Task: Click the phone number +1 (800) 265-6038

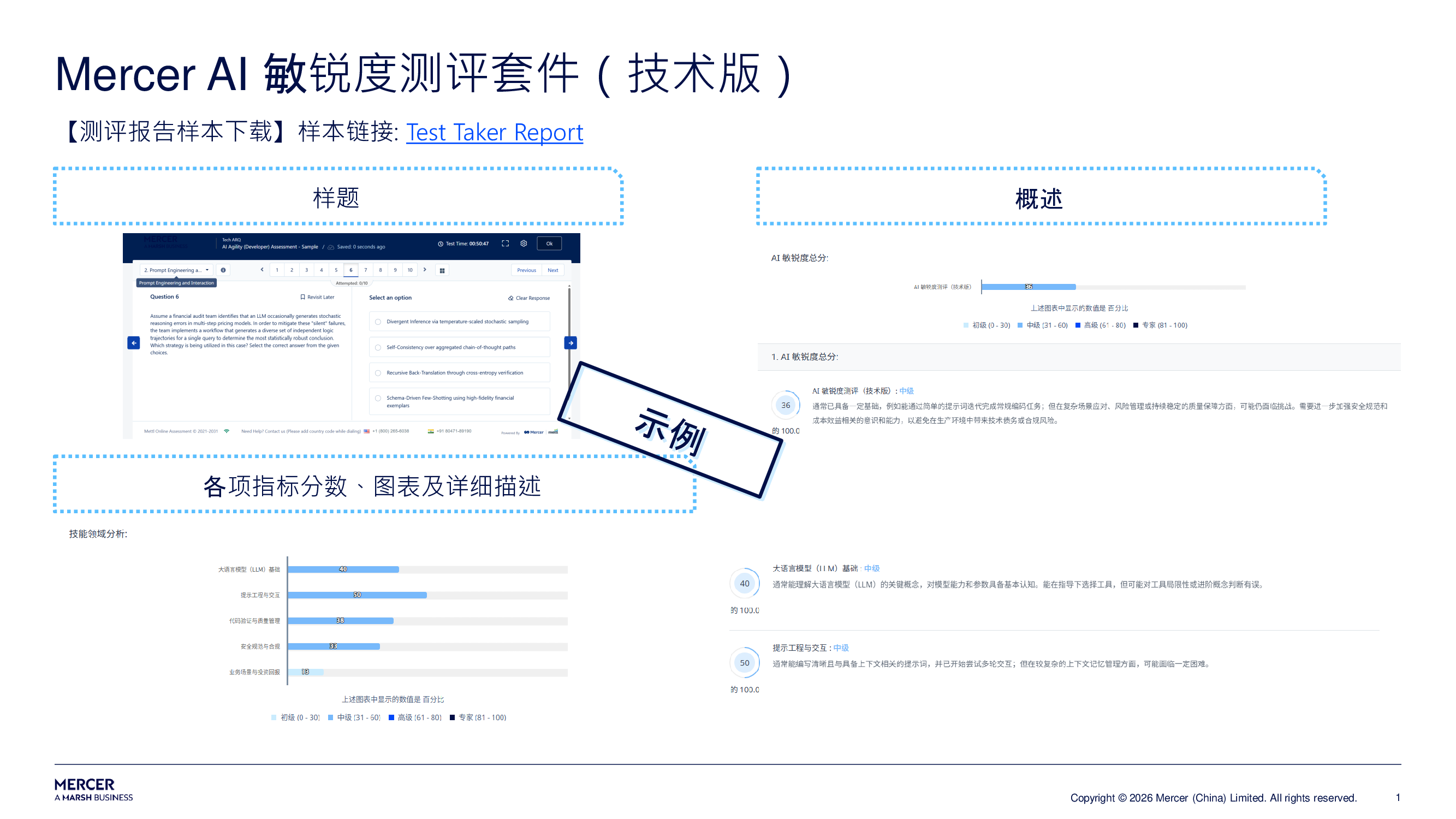Action: (390, 431)
